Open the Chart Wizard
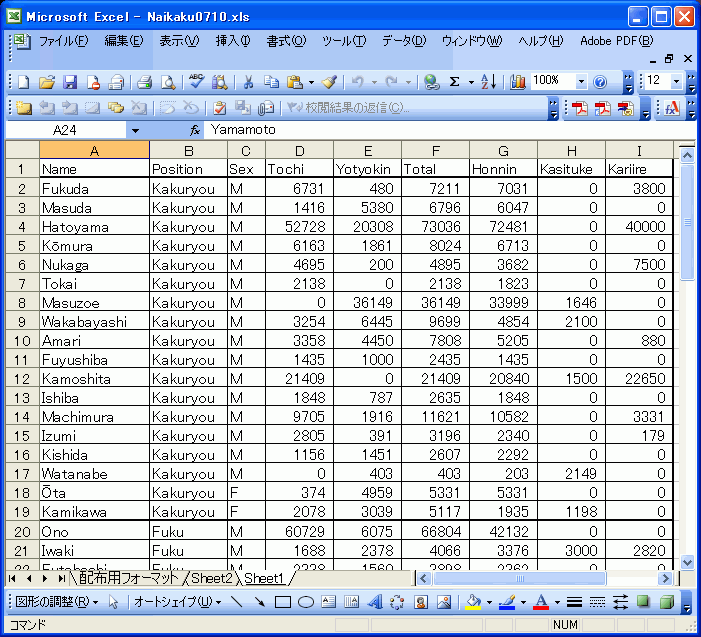 pos(518,82)
